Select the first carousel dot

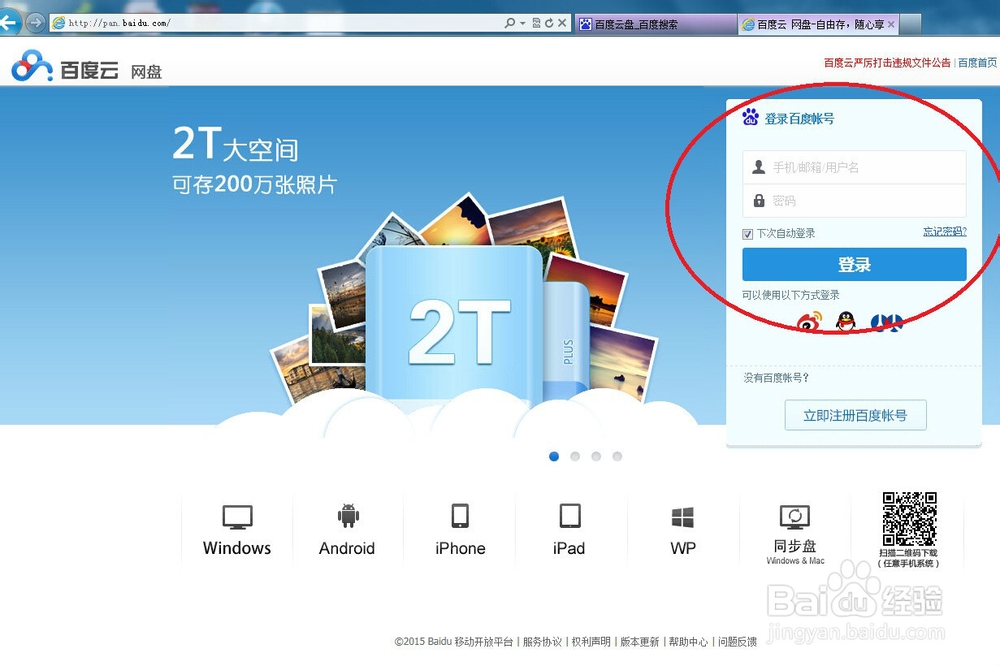(554, 456)
